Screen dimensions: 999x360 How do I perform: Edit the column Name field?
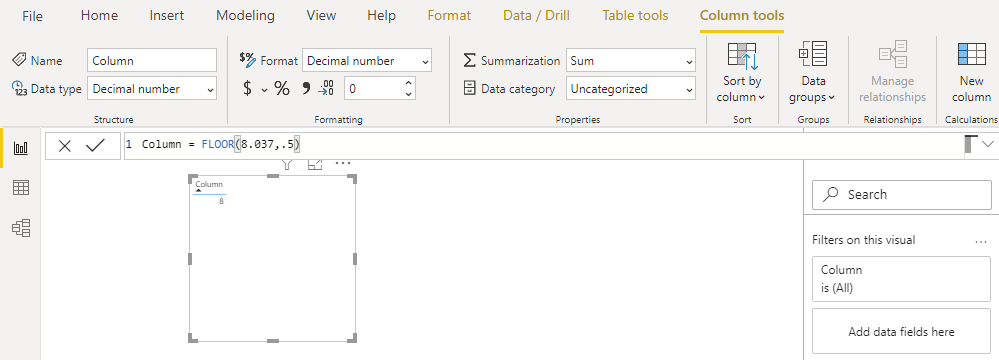152,61
